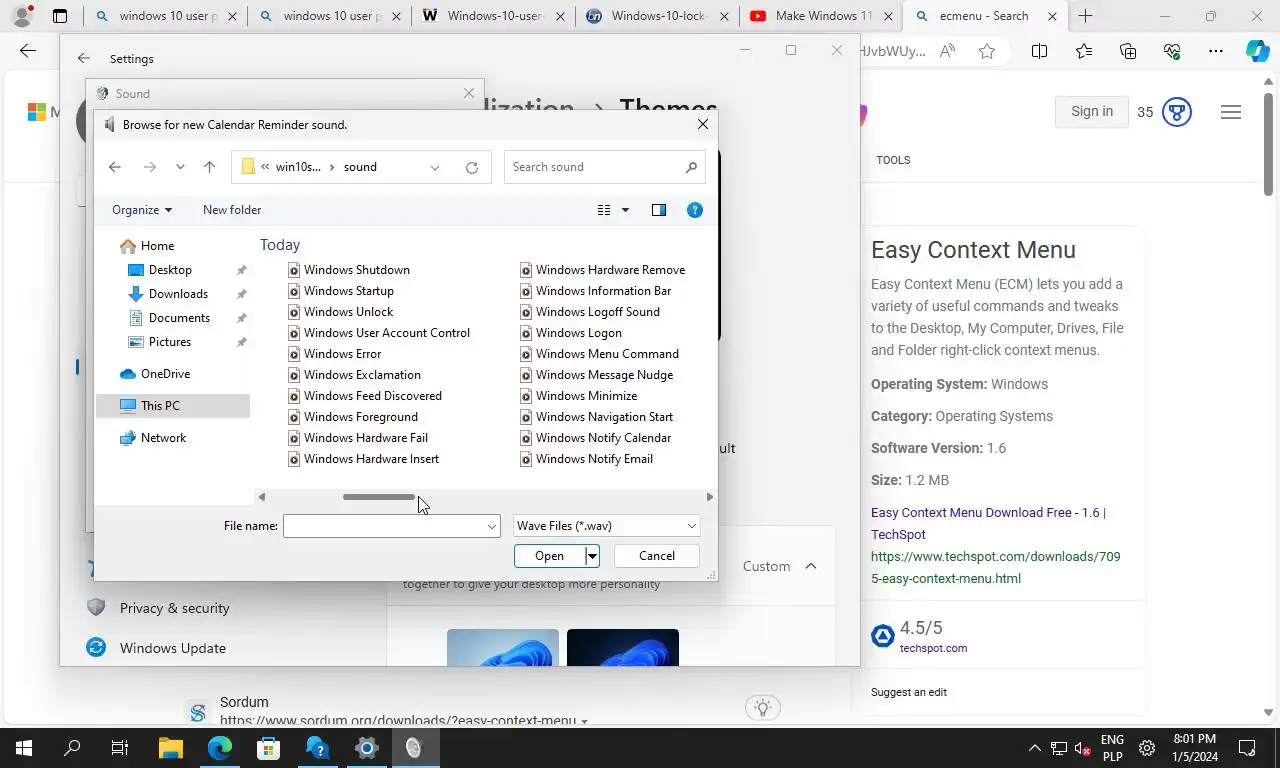This screenshot has height=768, width=1280.
Task: Open the Organize menu
Action: point(142,210)
